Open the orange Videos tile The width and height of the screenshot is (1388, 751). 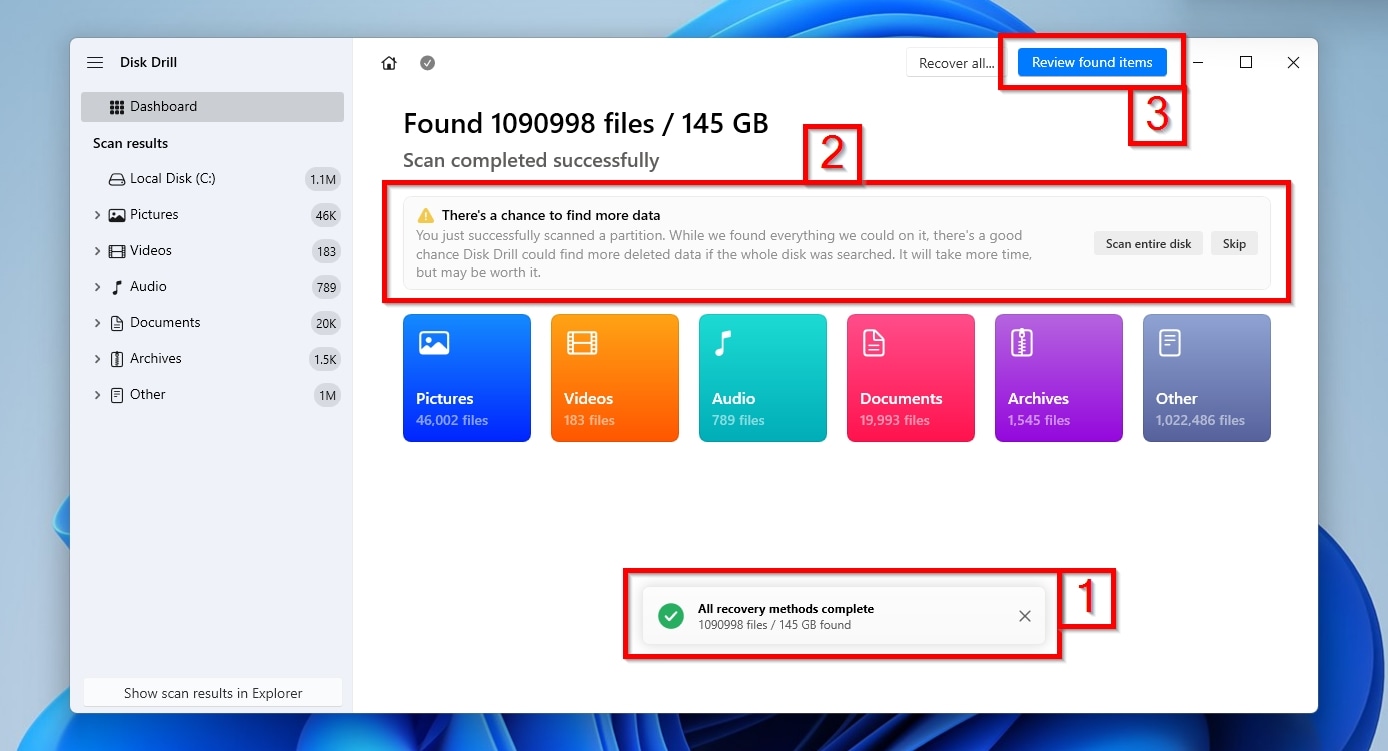pyautogui.click(x=615, y=378)
